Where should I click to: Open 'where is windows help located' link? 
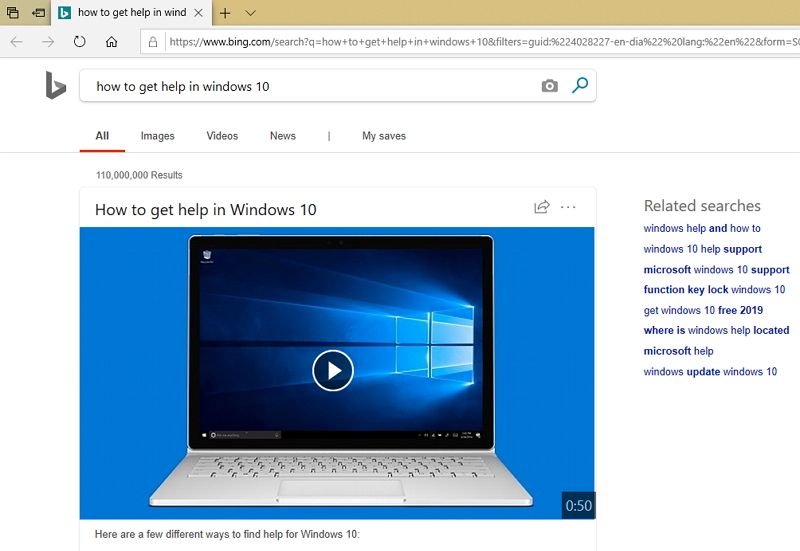(x=716, y=330)
